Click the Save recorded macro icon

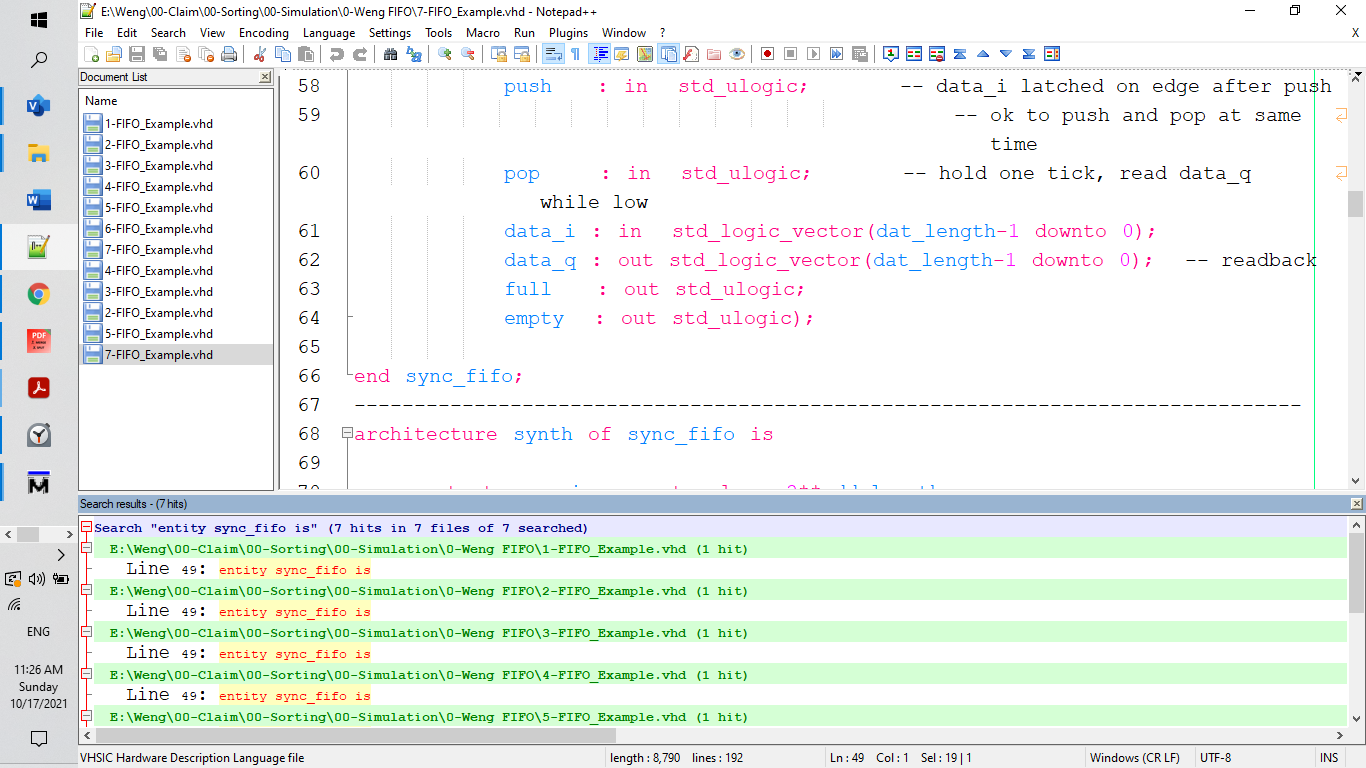click(859, 54)
